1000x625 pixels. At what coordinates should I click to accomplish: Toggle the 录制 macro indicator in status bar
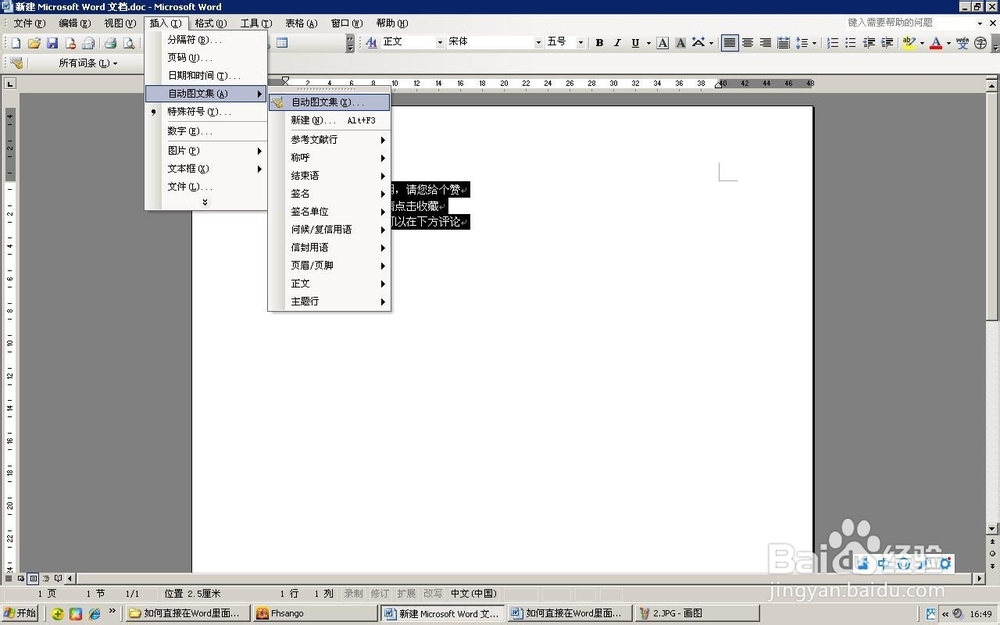pyautogui.click(x=353, y=593)
